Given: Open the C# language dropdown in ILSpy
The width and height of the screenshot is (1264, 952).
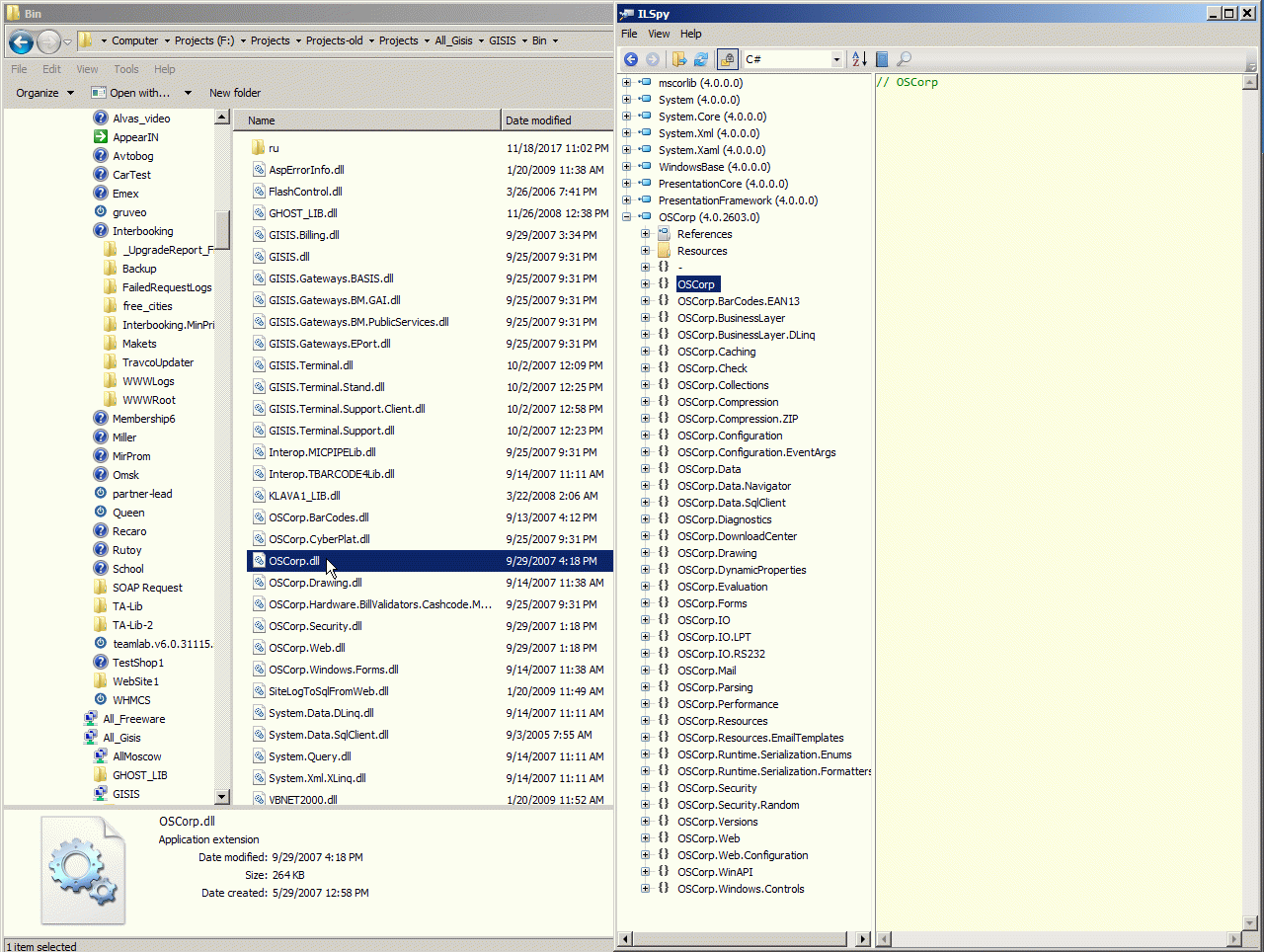Looking at the screenshot, I should [836, 59].
